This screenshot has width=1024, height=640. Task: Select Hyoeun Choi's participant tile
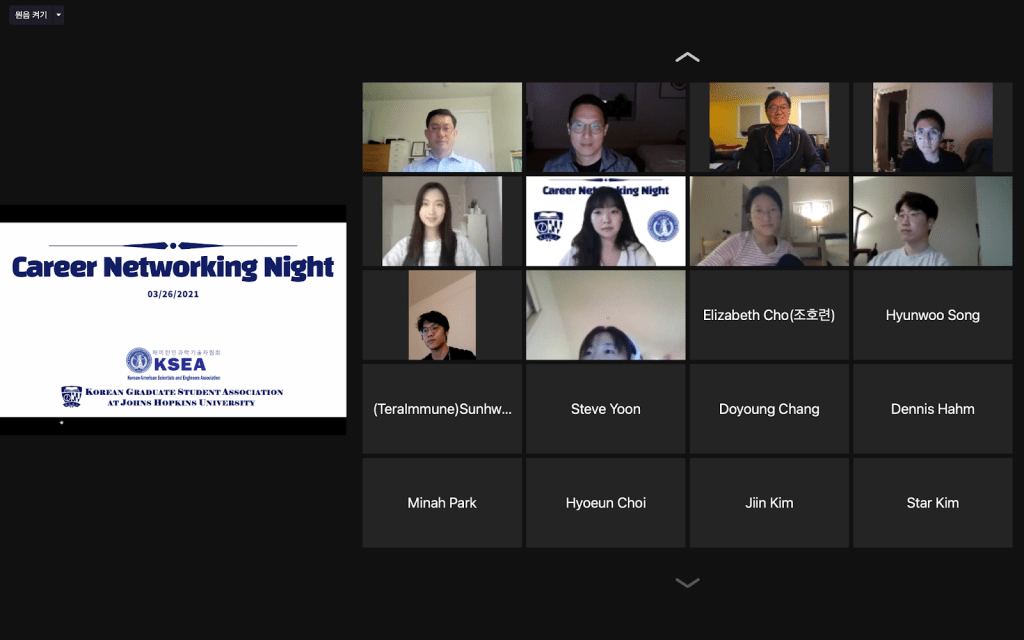click(605, 503)
